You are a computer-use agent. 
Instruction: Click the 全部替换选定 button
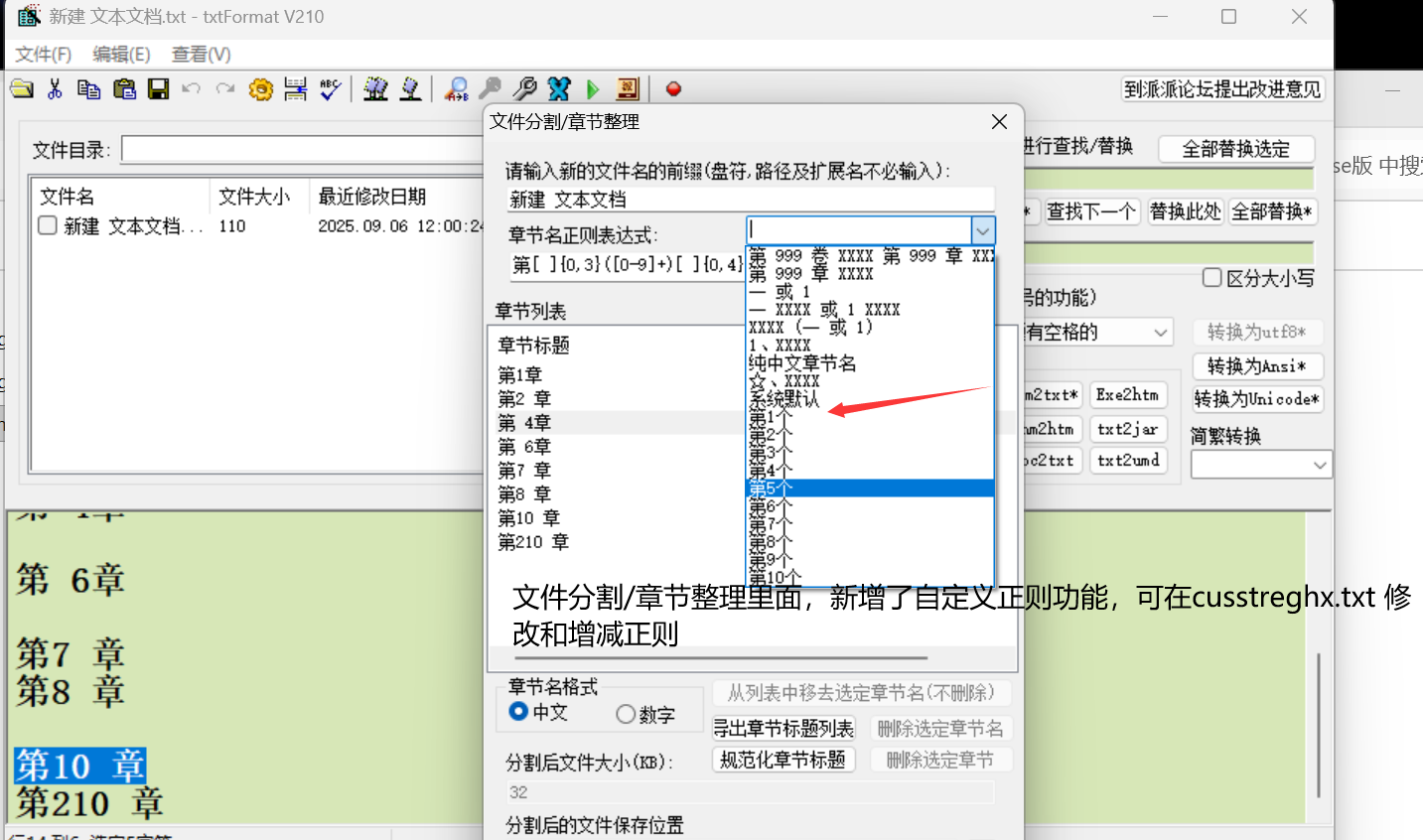pyautogui.click(x=1236, y=149)
